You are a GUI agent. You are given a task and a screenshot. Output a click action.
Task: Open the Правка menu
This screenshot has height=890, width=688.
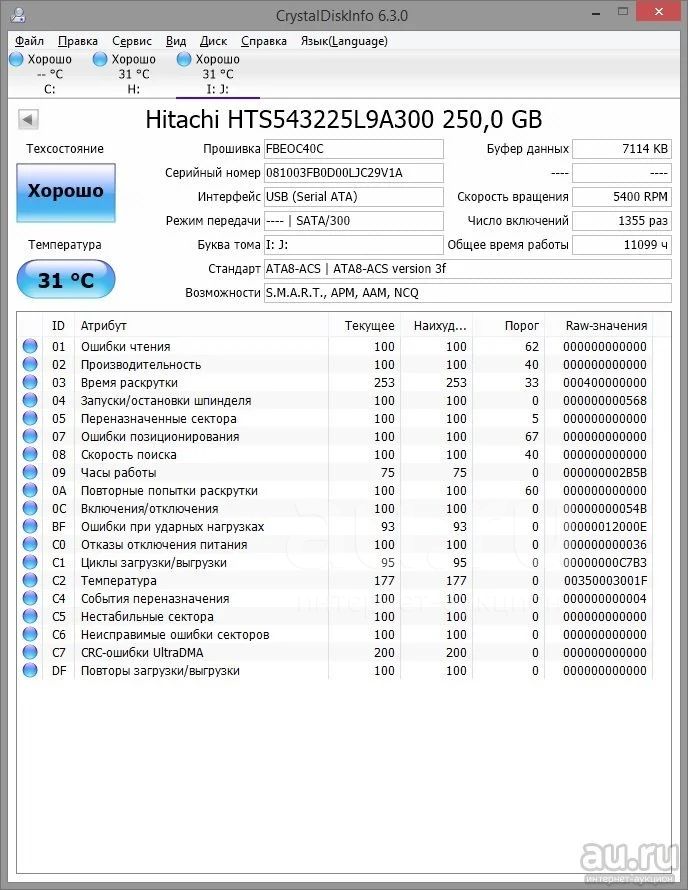(78, 41)
